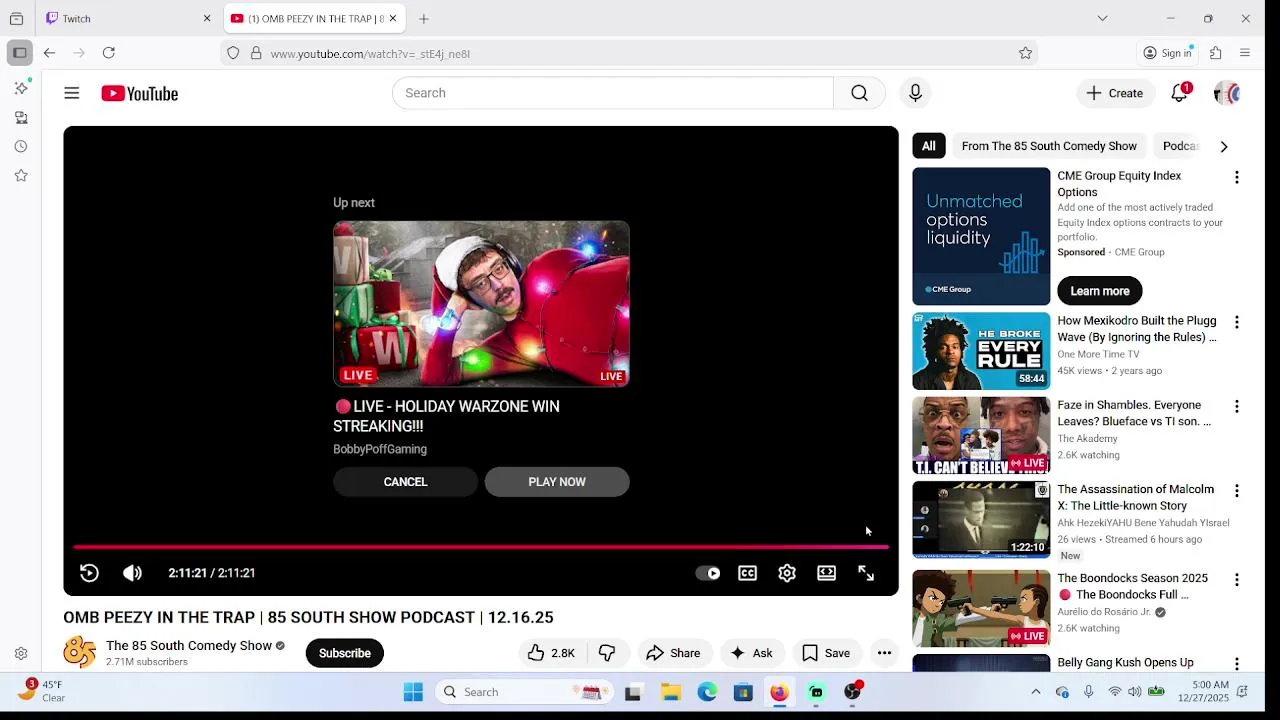Open the He Broke Every Rule thumbnail
The image size is (1280, 720).
coord(981,351)
